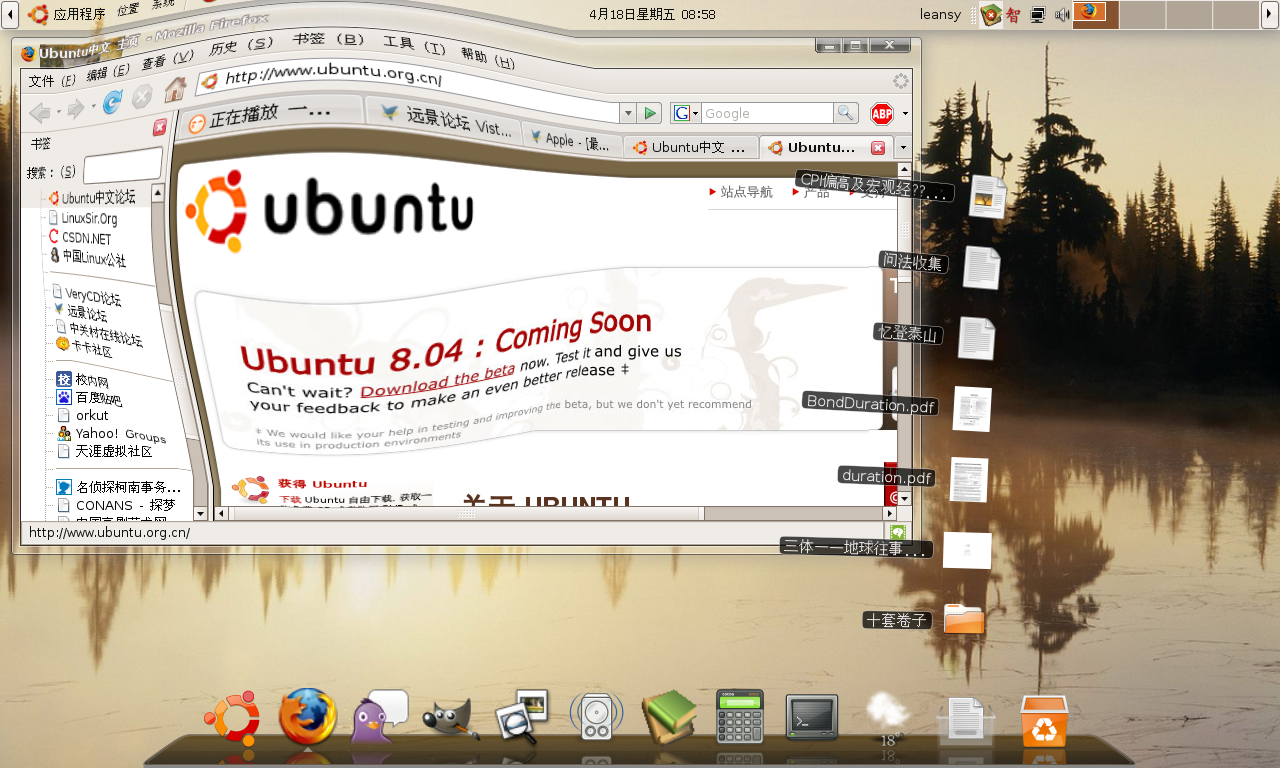Open the back button history dropdown

click(x=58, y=110)
